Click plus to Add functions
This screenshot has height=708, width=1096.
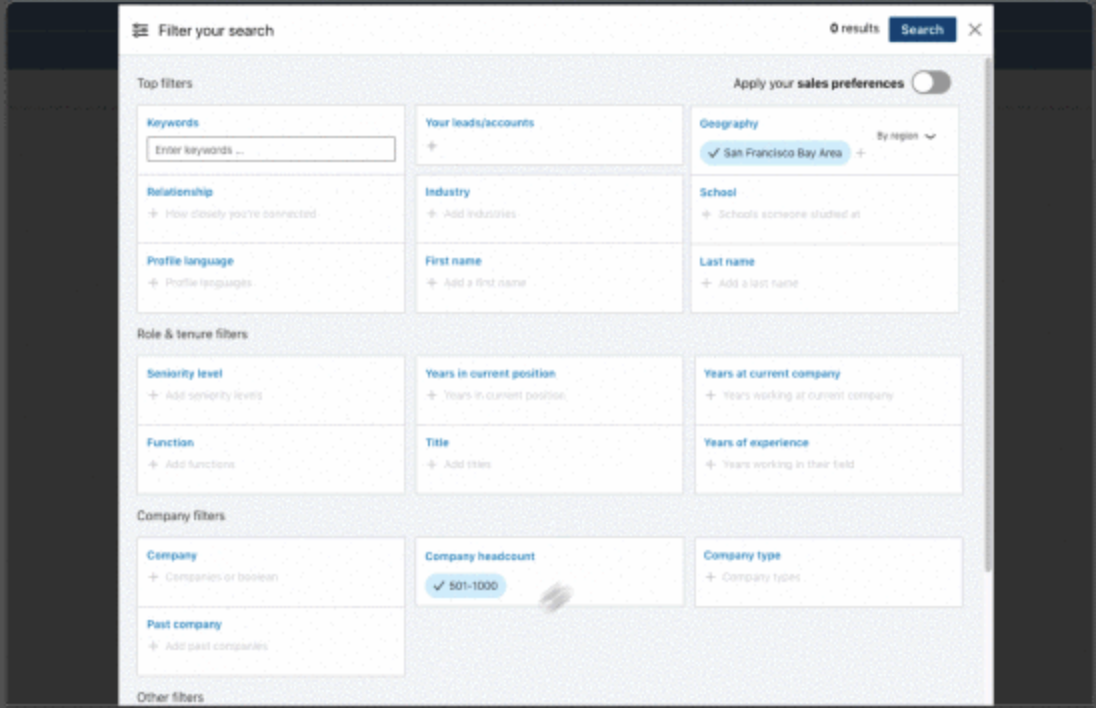click(153, 464)
